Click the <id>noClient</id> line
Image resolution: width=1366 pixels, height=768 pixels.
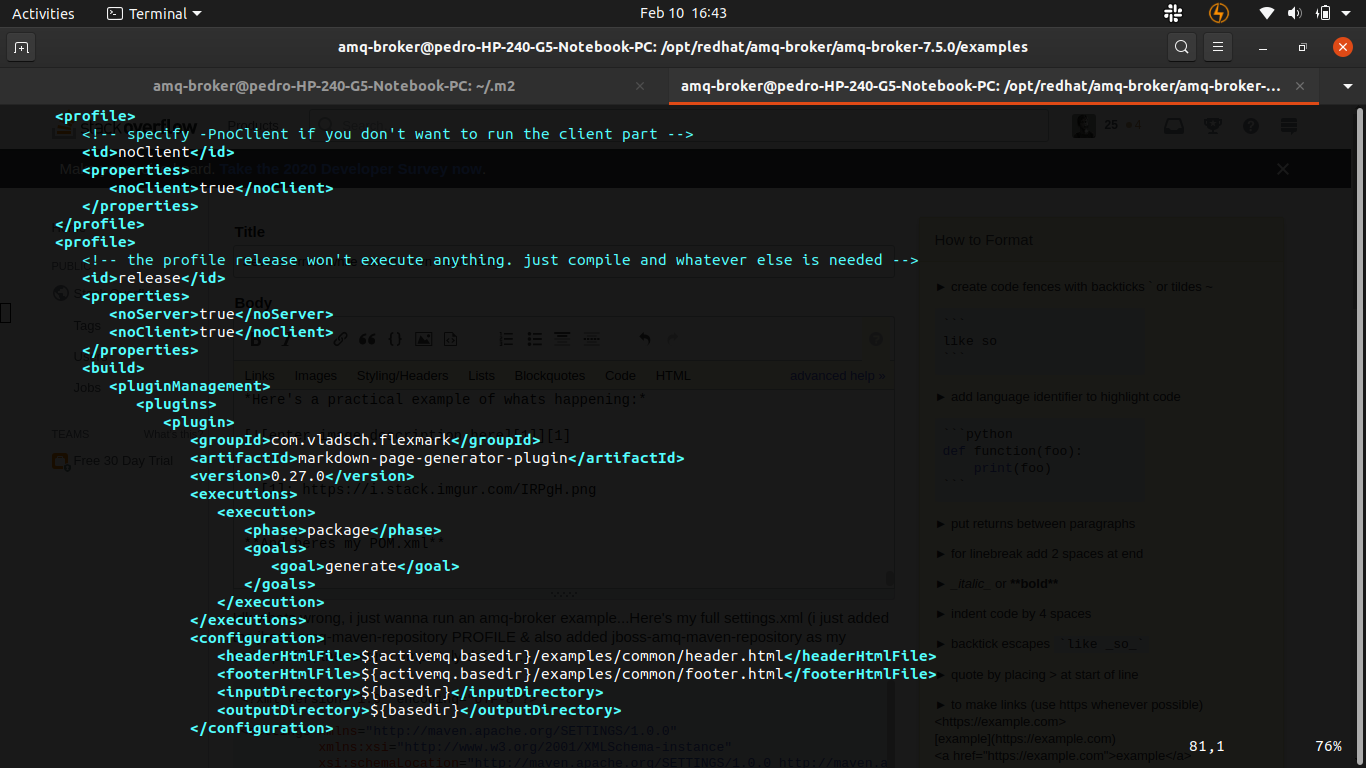click(158, 152)
